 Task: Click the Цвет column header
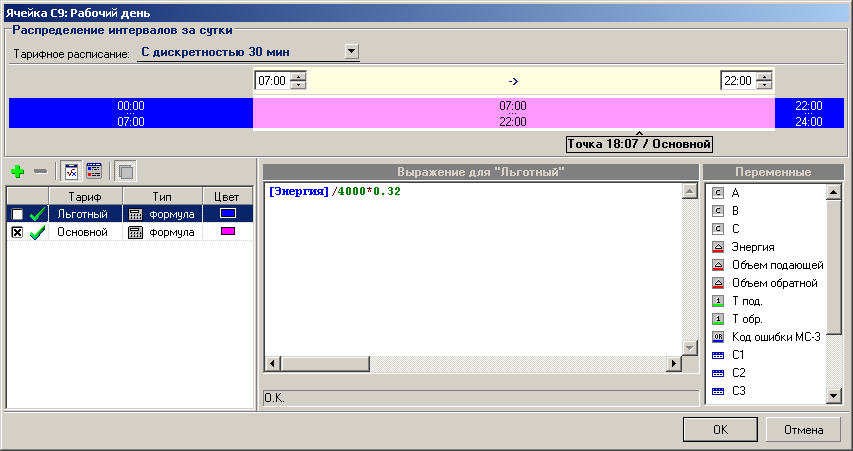click(227, 196)
